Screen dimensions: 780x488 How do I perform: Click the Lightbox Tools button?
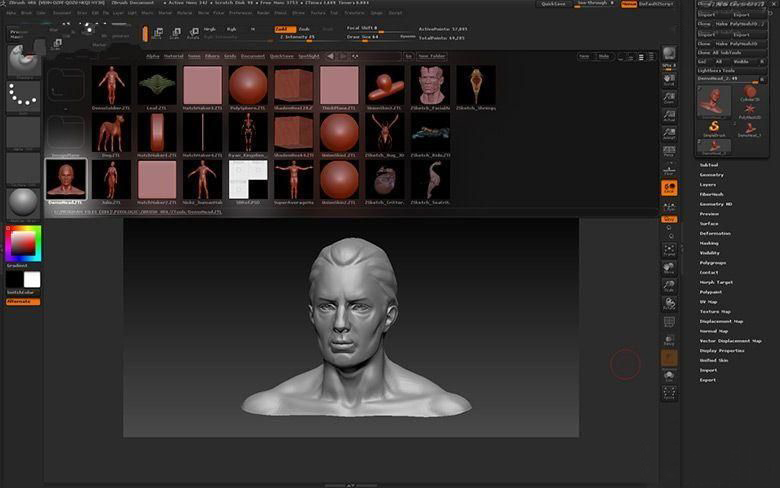(x=731, y=71)
